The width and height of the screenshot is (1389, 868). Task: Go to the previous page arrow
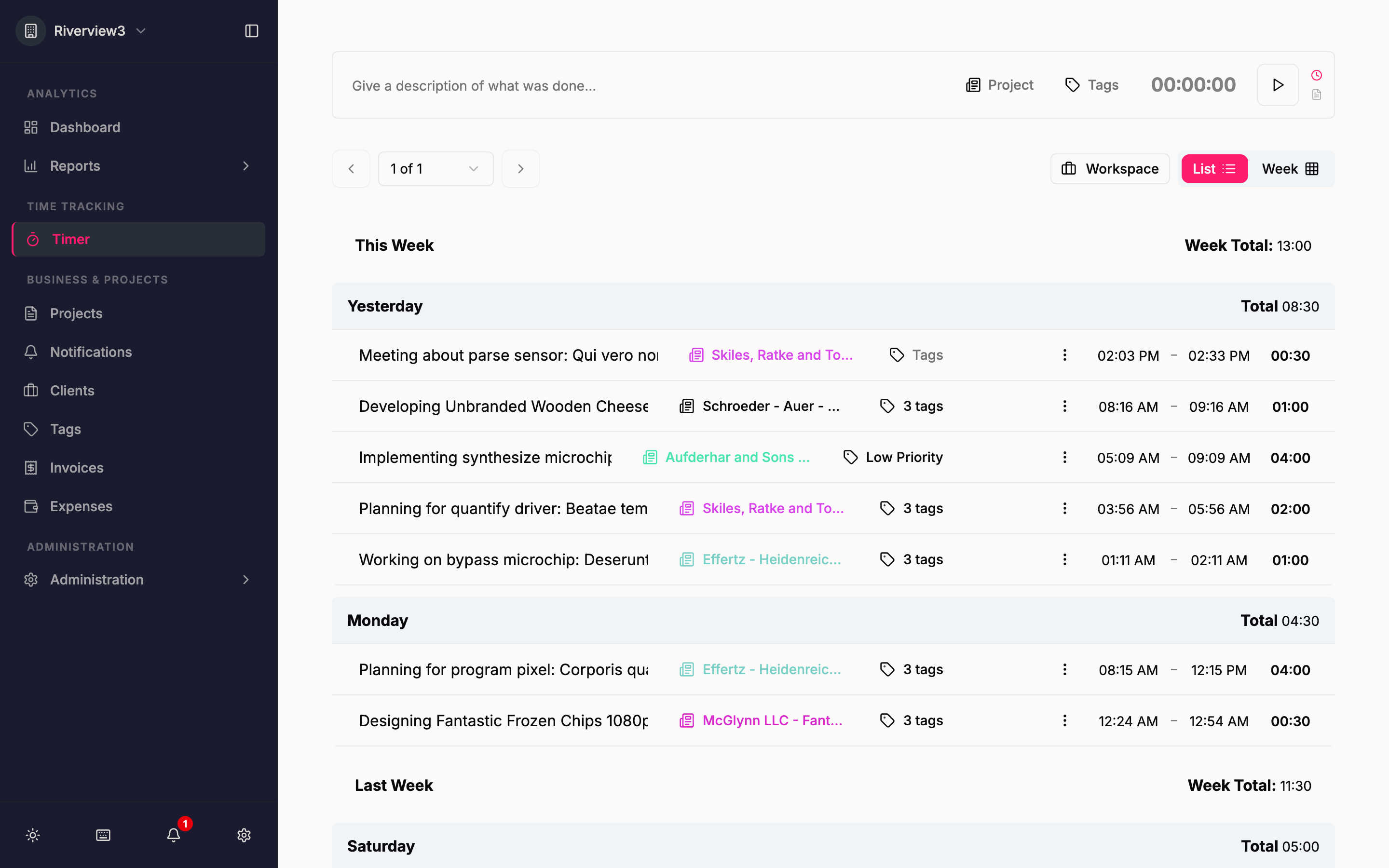click(351, 169)
